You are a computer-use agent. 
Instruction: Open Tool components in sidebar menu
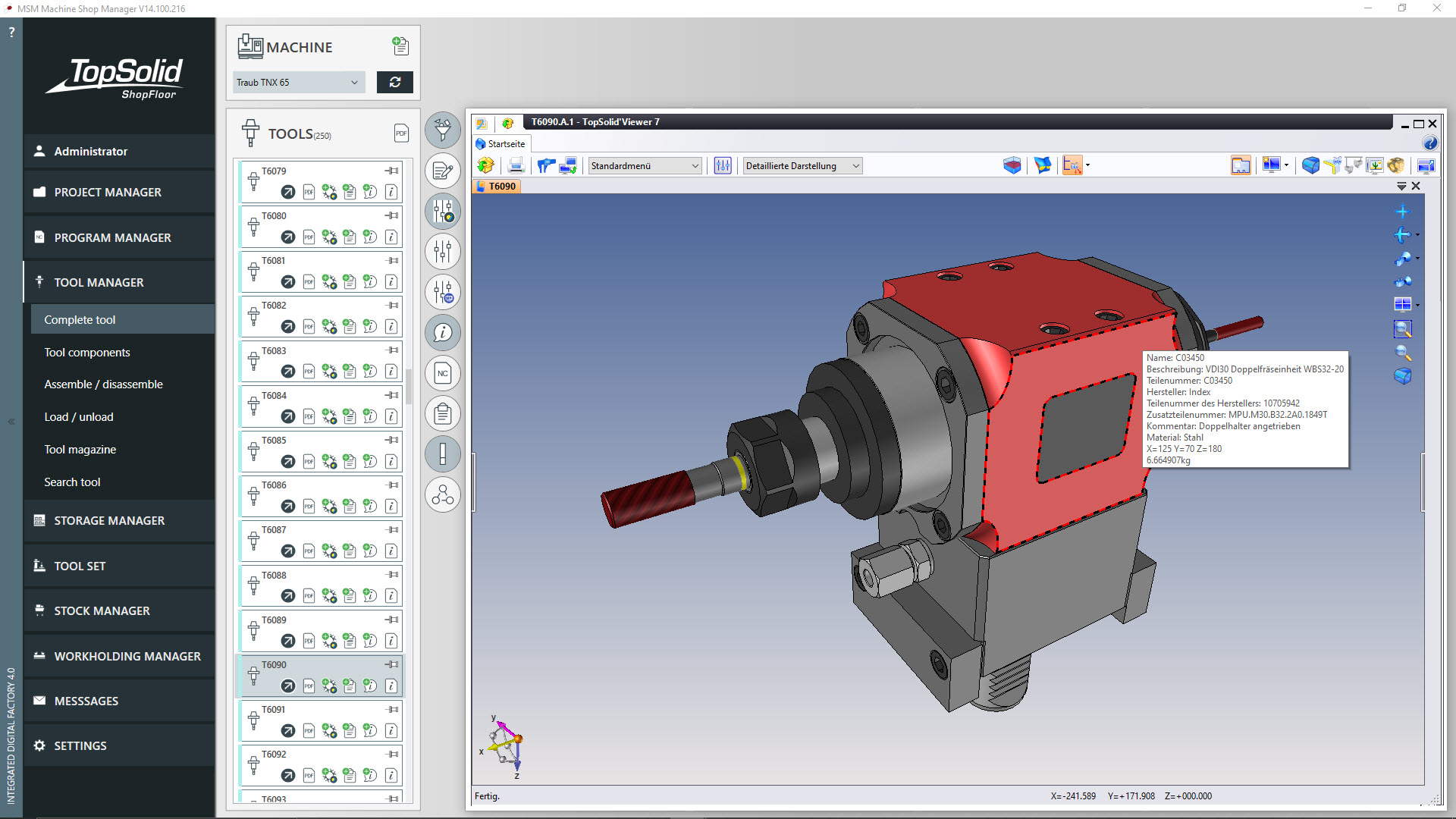(x=87, y=352)
